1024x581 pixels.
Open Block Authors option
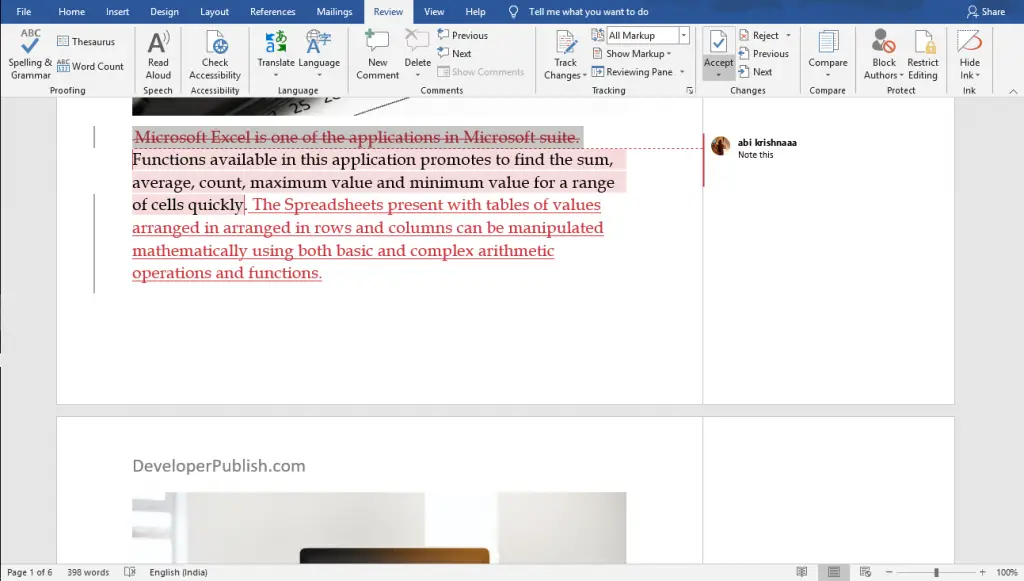(884, 54)
